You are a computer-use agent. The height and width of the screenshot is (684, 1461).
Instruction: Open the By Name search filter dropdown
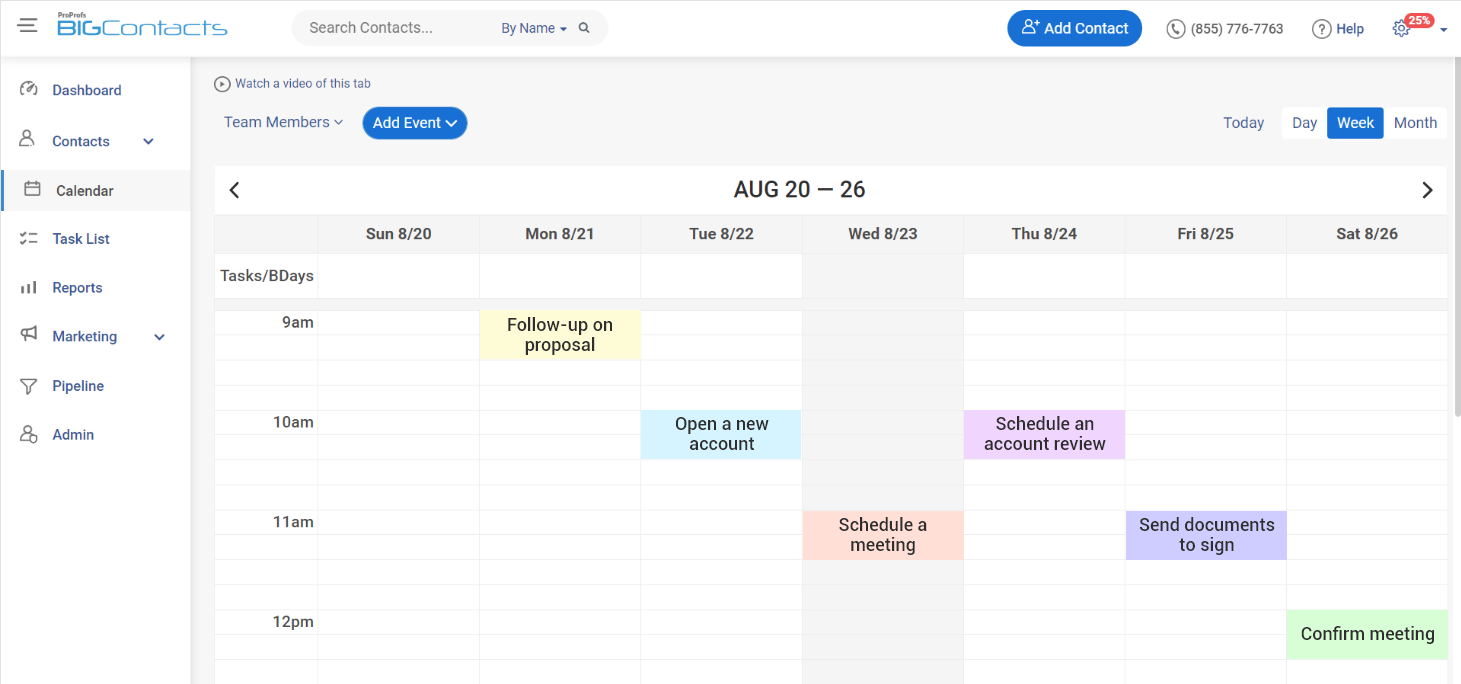pyautogui.click(x=533, y=28)
